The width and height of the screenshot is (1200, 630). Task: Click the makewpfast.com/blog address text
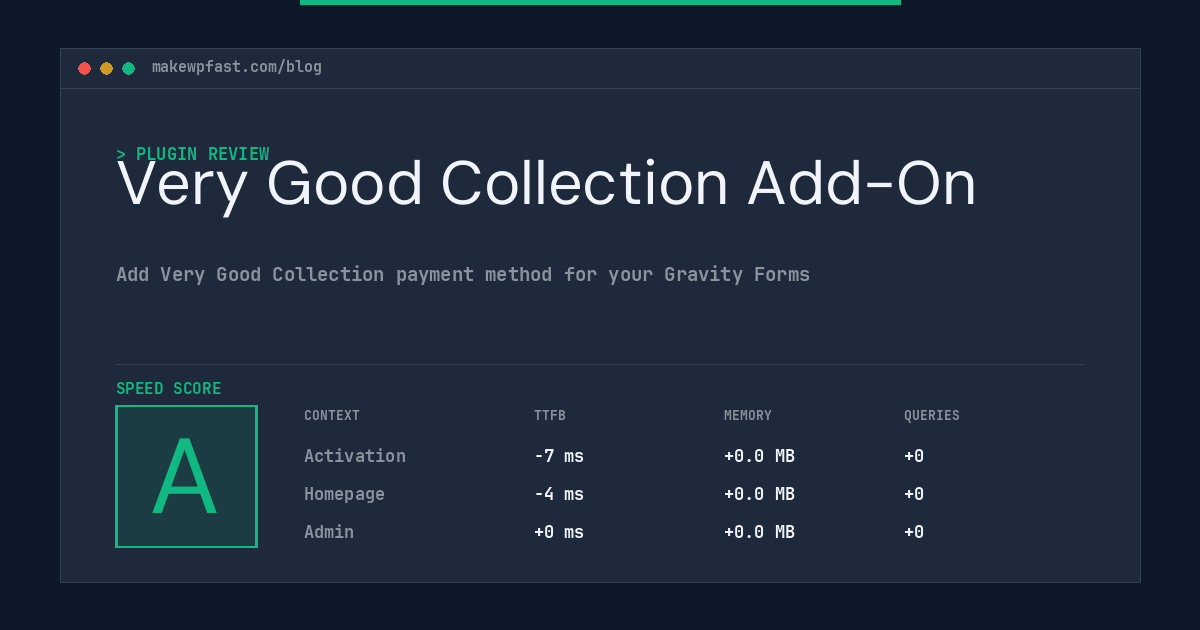pyautogui.click(x=237, y=67)
